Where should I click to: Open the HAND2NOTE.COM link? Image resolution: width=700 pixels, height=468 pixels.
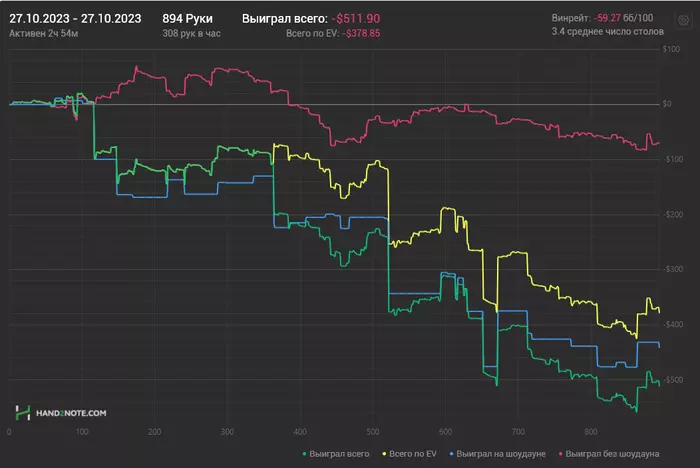[68, 412]
